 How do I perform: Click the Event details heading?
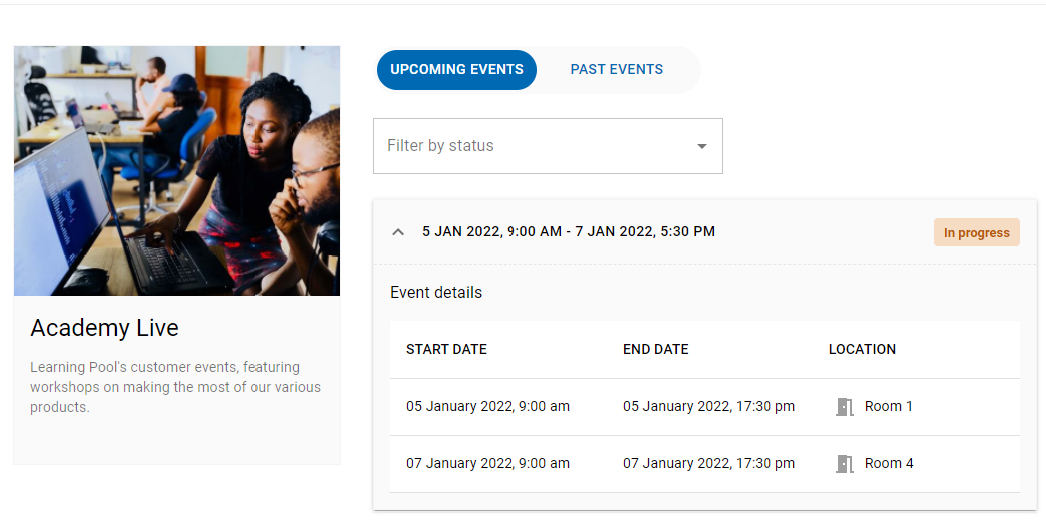click(x=436, y=293)
